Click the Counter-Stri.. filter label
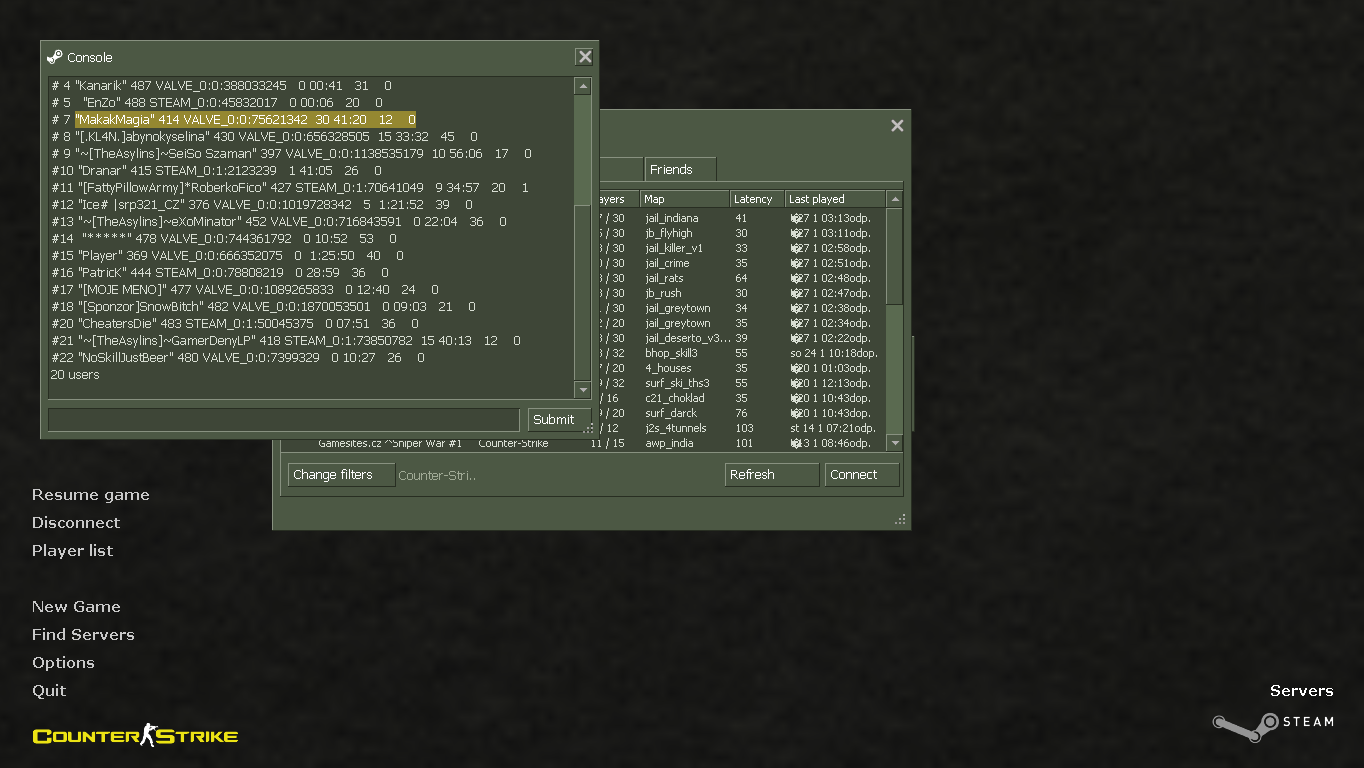The height and width of the screenshot is (768, 1364). pos(437,475)
